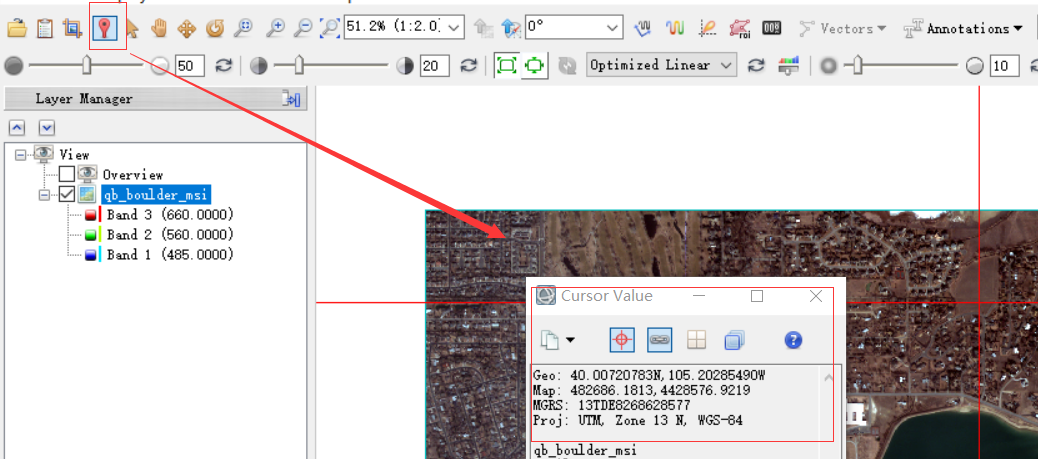Toggle stretch on full extent button
Viewport: 1038px width, 459px height.
(506, 66)
